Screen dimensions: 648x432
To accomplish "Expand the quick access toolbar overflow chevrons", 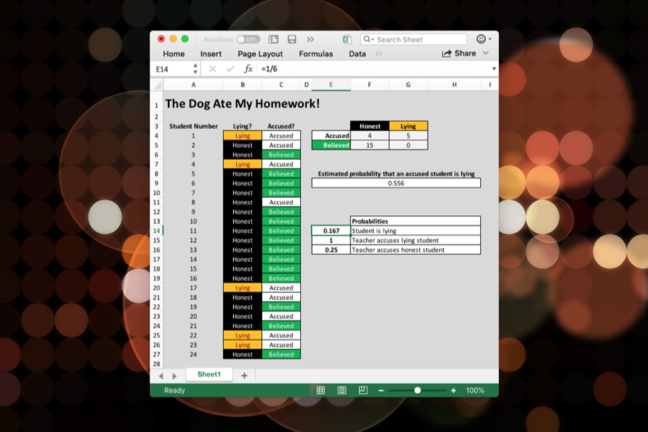I will (x=310, y=39).
